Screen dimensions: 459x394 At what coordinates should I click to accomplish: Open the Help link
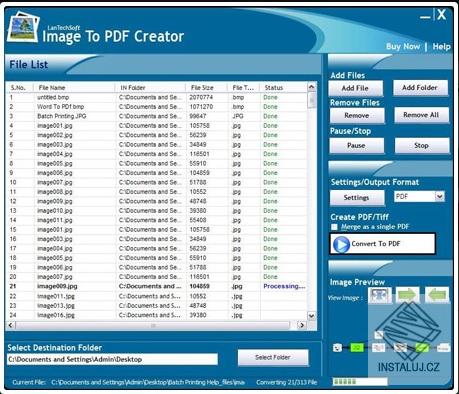[x=441, y=46]
